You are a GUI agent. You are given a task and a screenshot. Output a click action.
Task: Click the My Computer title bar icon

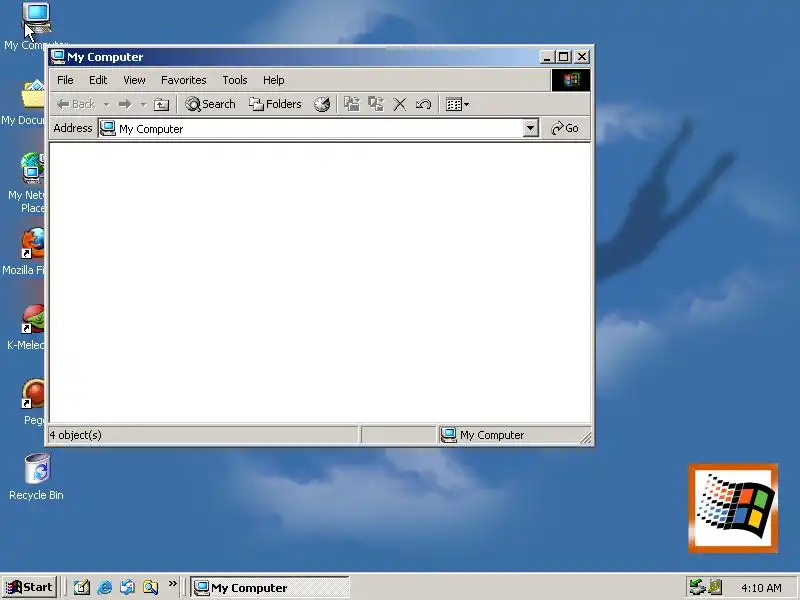pos(58,57)
